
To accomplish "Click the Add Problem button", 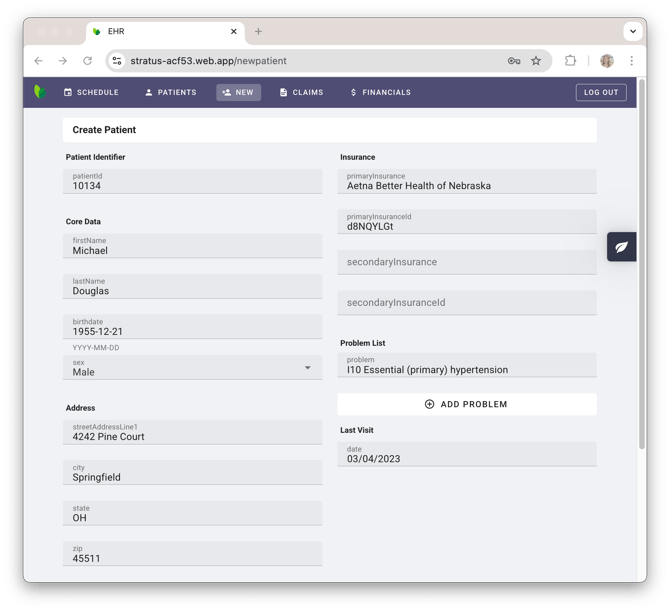I will (467, 404).
